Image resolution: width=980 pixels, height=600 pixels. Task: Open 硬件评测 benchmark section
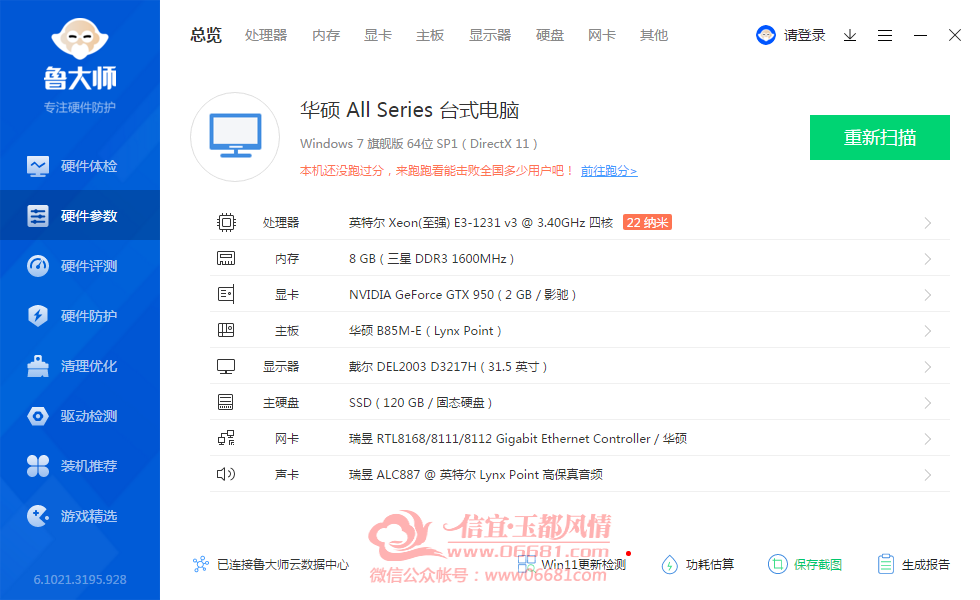coord(80,266)
